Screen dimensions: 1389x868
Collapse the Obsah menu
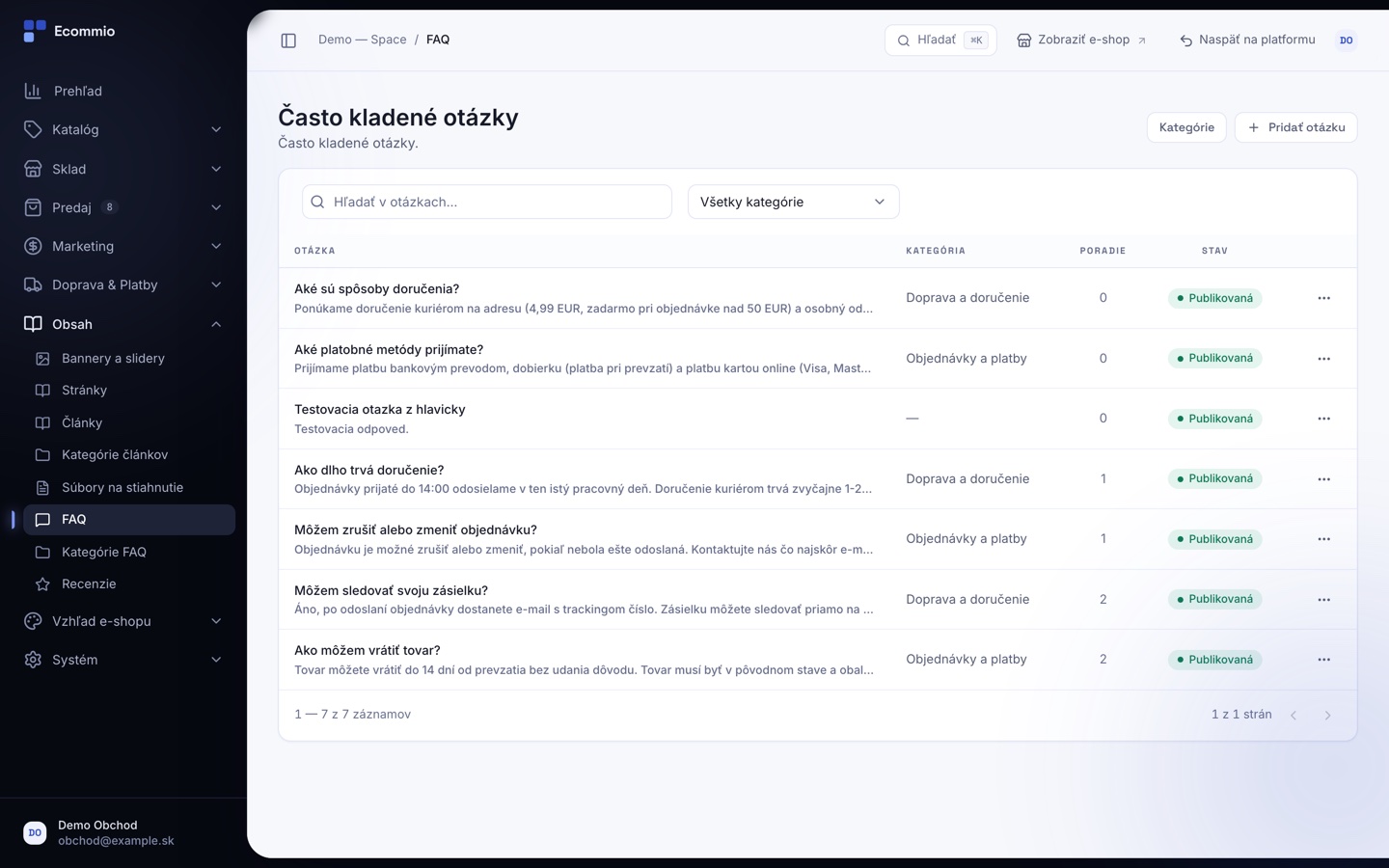[123, 324]
